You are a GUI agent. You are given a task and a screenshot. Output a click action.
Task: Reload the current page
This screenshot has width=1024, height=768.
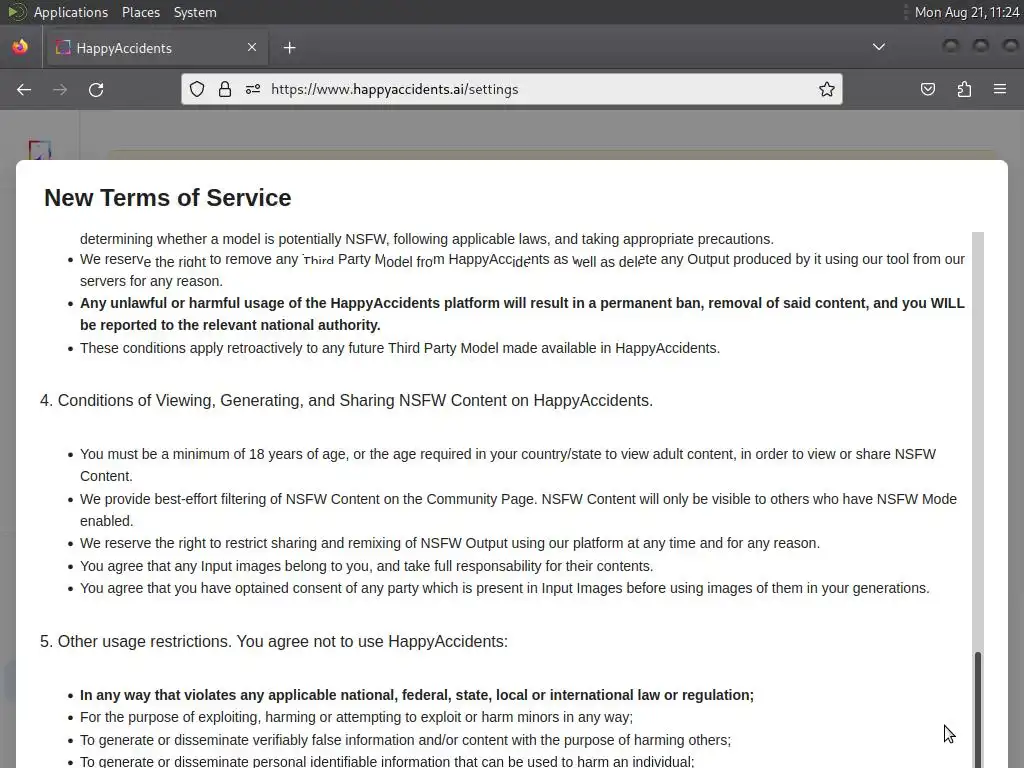pos(96,89)
